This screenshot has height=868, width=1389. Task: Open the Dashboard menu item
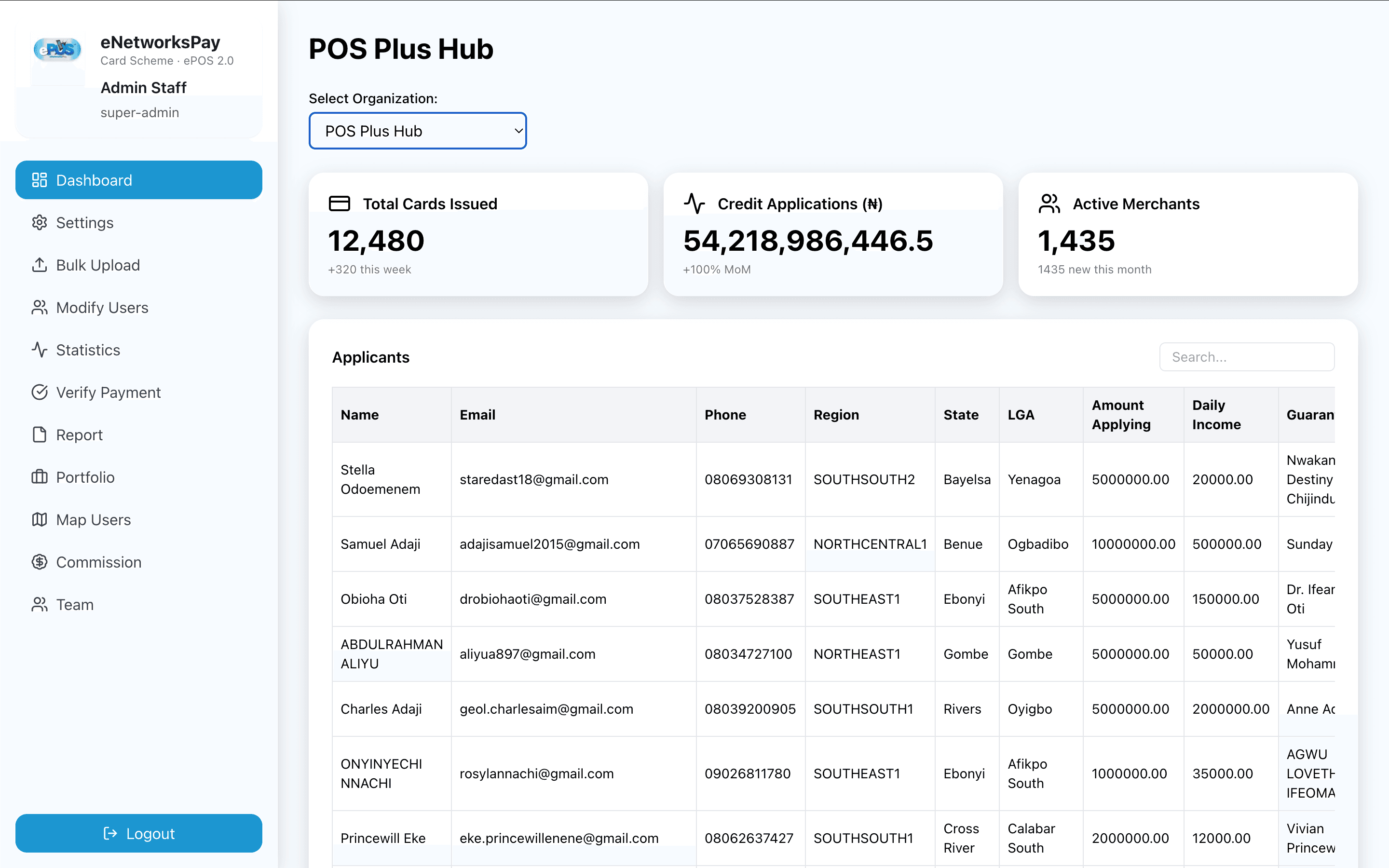pos(139,180)
